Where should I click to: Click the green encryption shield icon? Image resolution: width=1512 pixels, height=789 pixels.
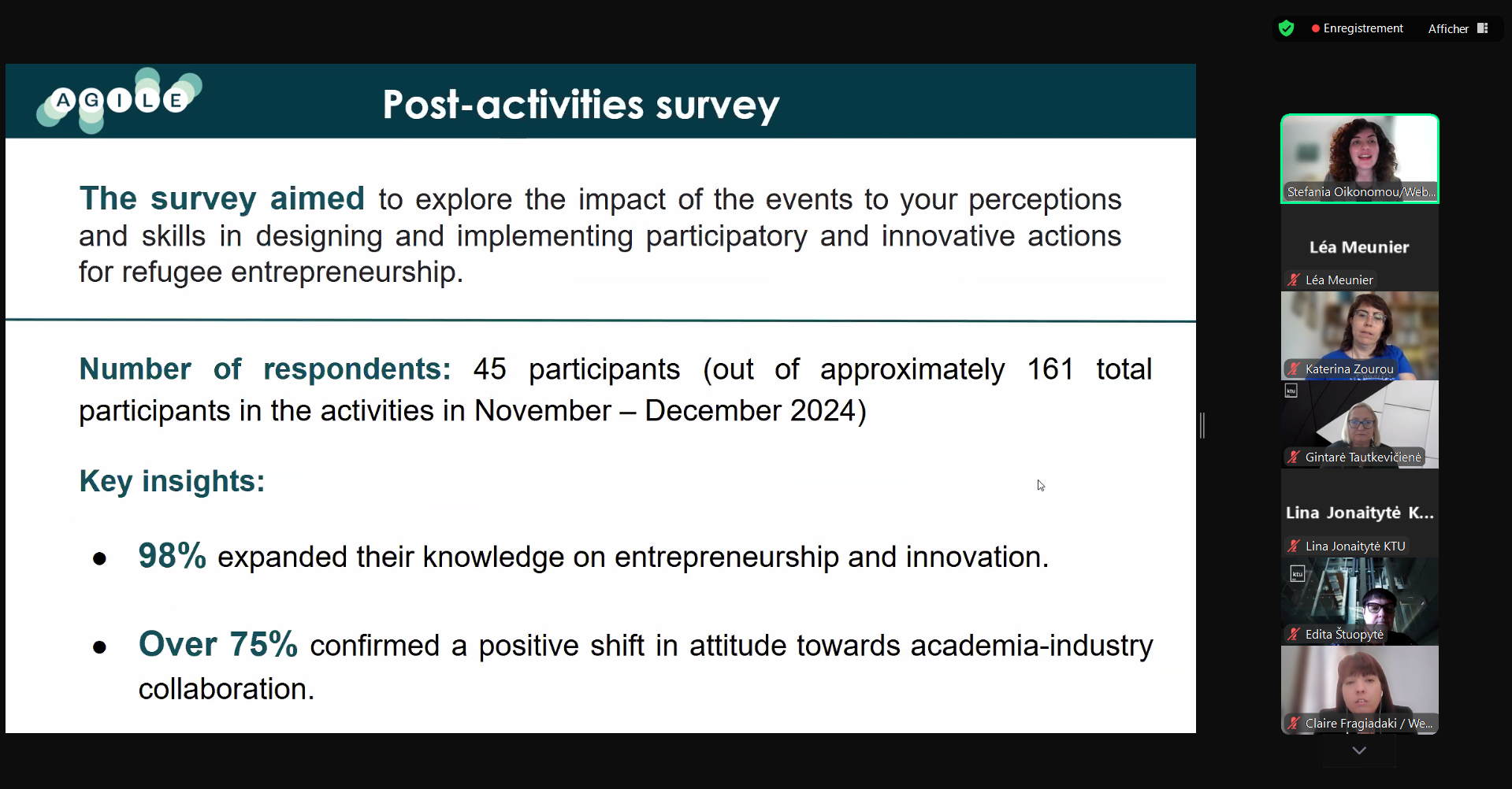pos(1286,28)
